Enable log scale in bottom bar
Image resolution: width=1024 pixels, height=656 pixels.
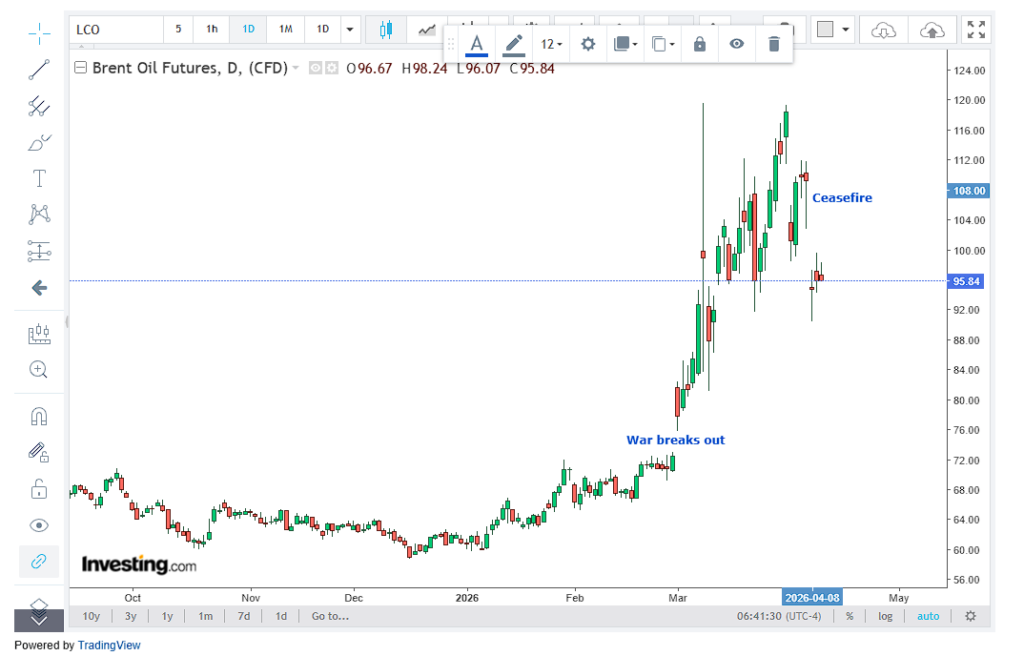coord(885,616)
